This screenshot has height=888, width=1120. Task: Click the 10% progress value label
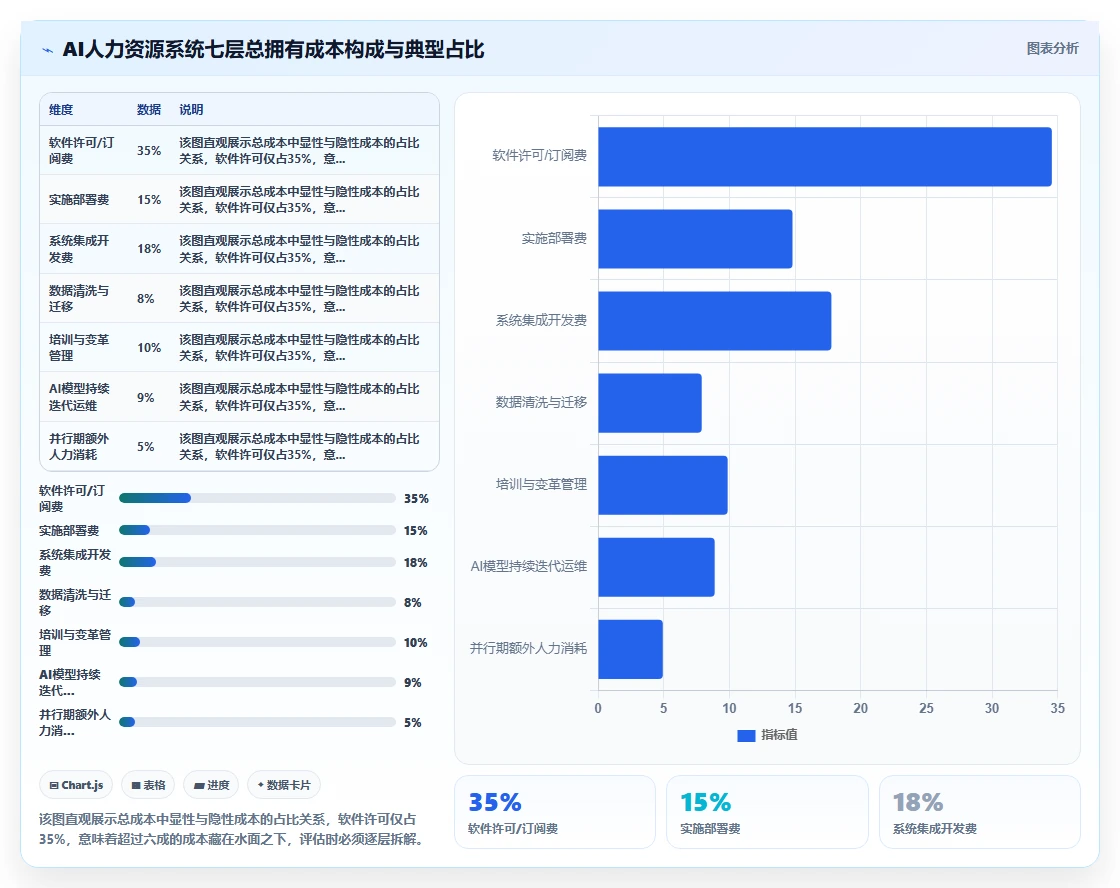(x=416, y=643)
